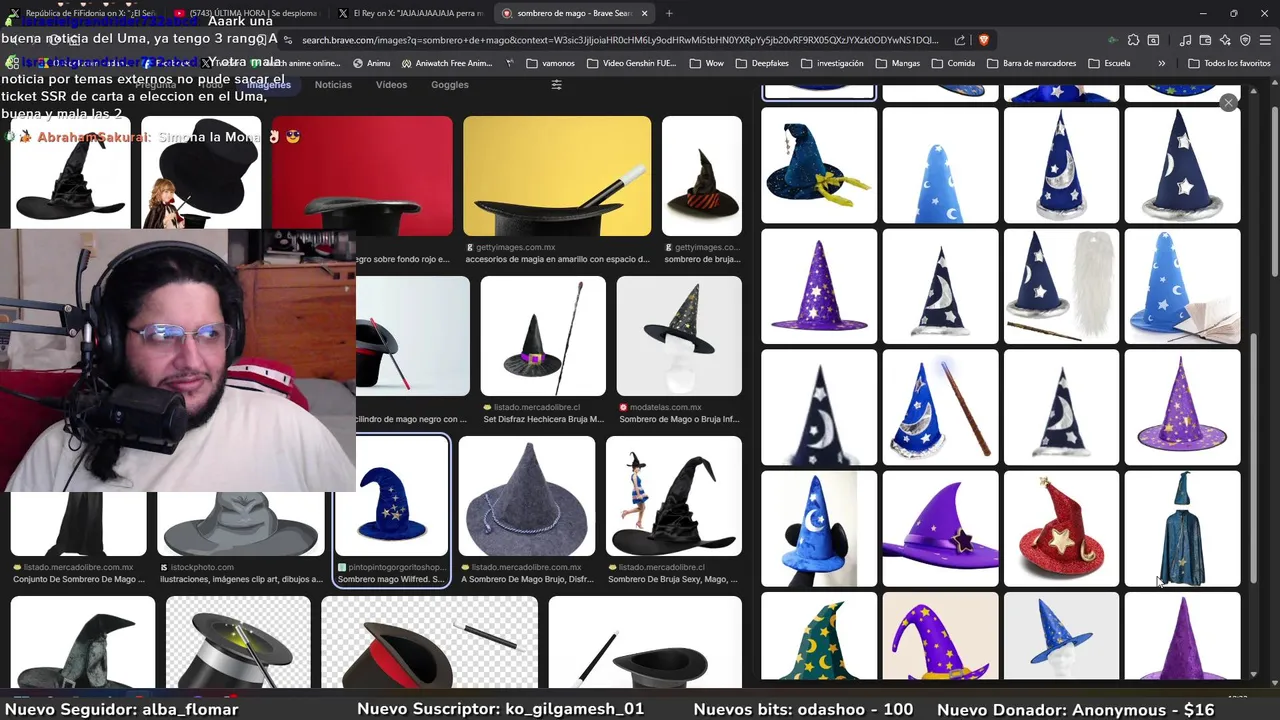Select purple witch hat with star buckle

[940, 529]
